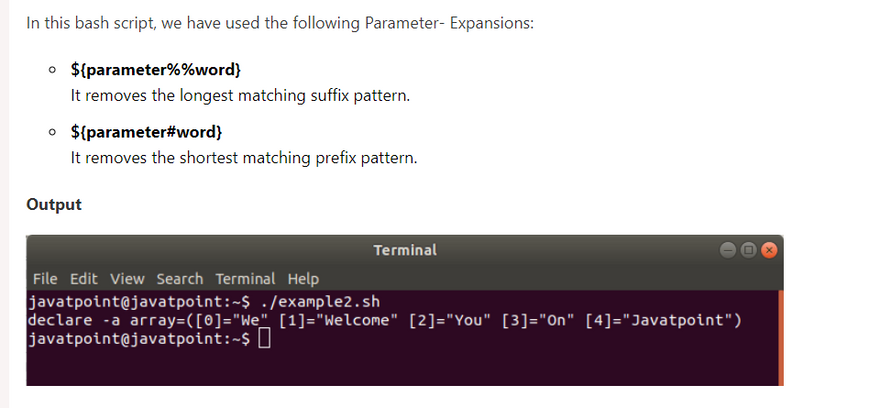Screen dimensions: 880x408
Task: Click the Terminal window title text
Action: [x=404, y=250]
